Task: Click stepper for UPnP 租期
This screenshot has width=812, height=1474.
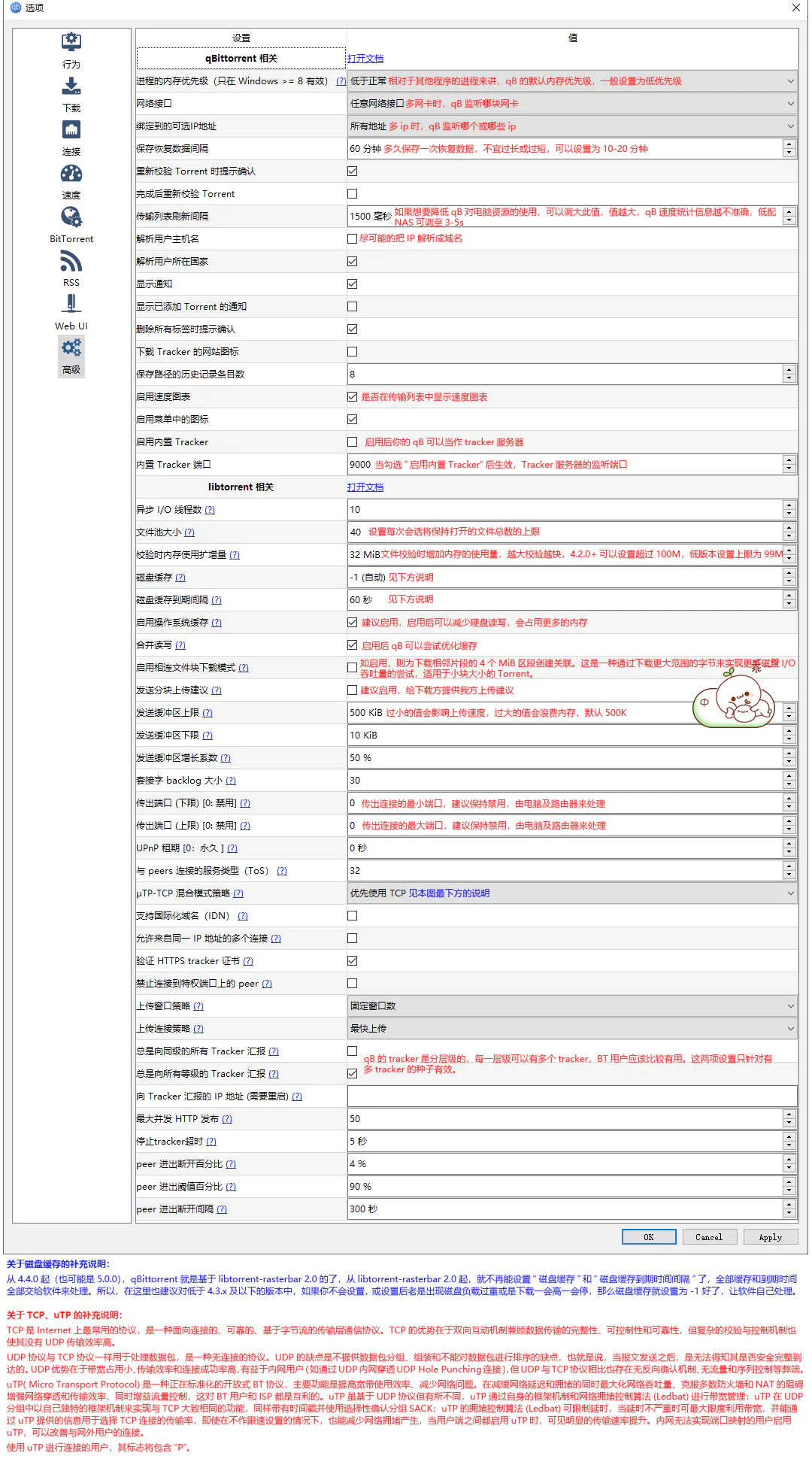Action: pos(789,848)
